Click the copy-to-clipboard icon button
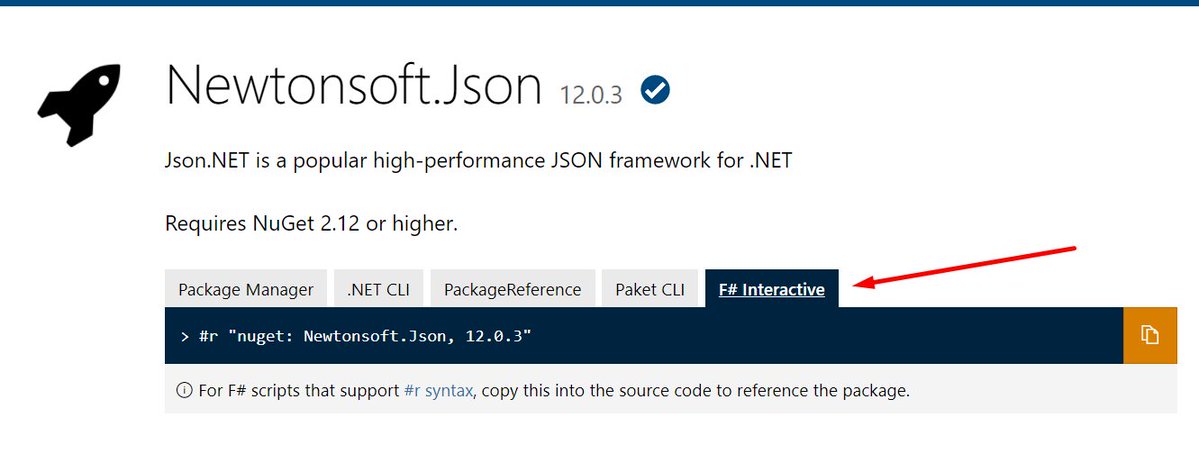The image size is (1199, 472). tap(1149, 335)
